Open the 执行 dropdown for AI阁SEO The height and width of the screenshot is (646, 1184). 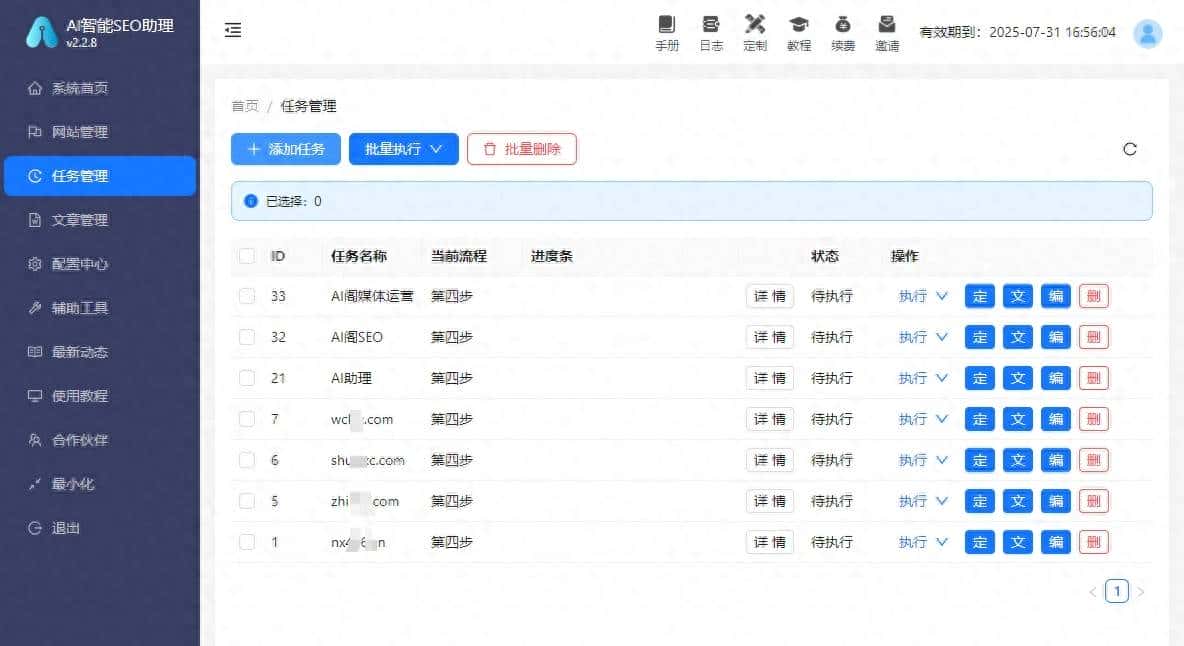coord(920,337)
